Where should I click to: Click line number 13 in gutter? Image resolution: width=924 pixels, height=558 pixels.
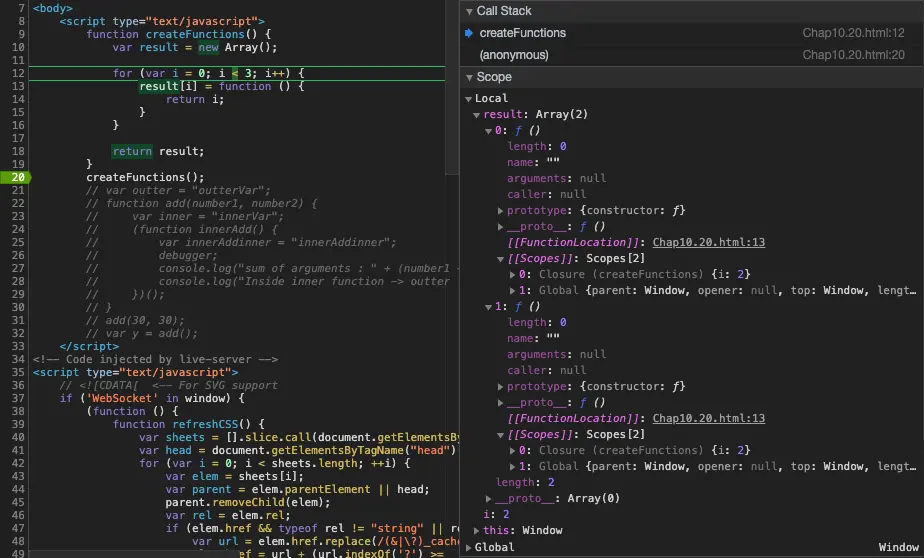tap(18, 86)
